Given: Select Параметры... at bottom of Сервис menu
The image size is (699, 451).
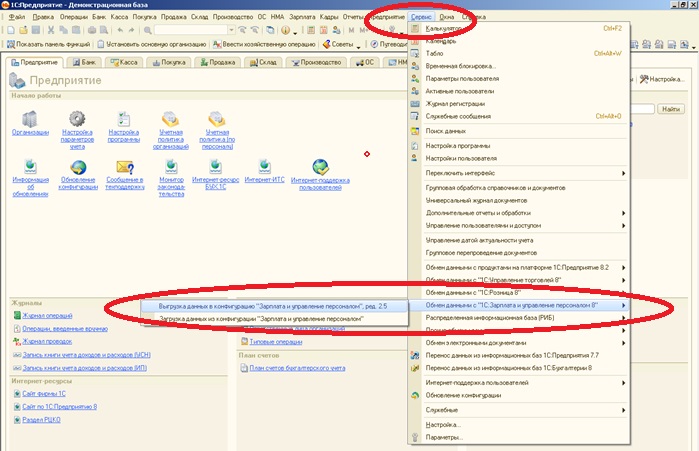Looking at the screenshot, I should (x=519, y=437).
